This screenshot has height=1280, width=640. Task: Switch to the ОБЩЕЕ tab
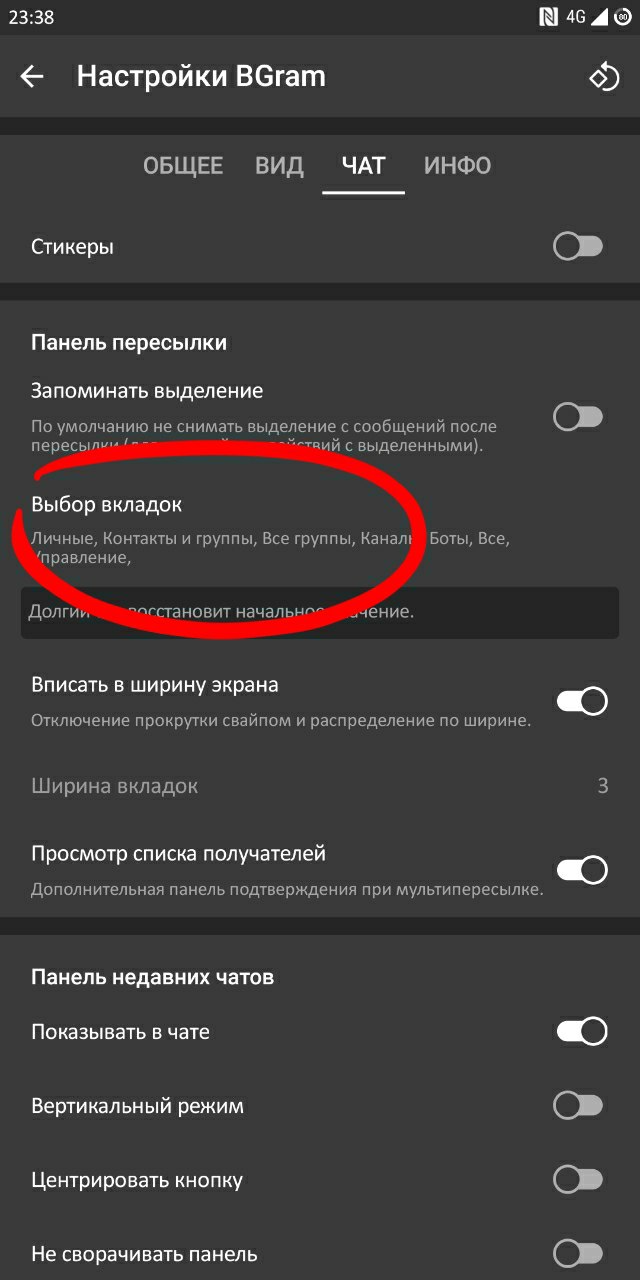pos(183,166)
